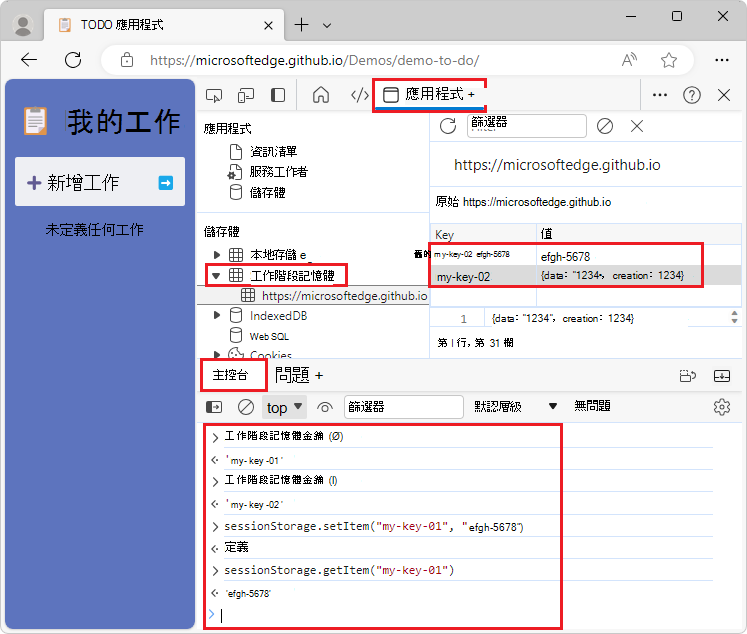Expand the 本地存儲 tree node
Screen dimensions: 747x634
(217, 255)
